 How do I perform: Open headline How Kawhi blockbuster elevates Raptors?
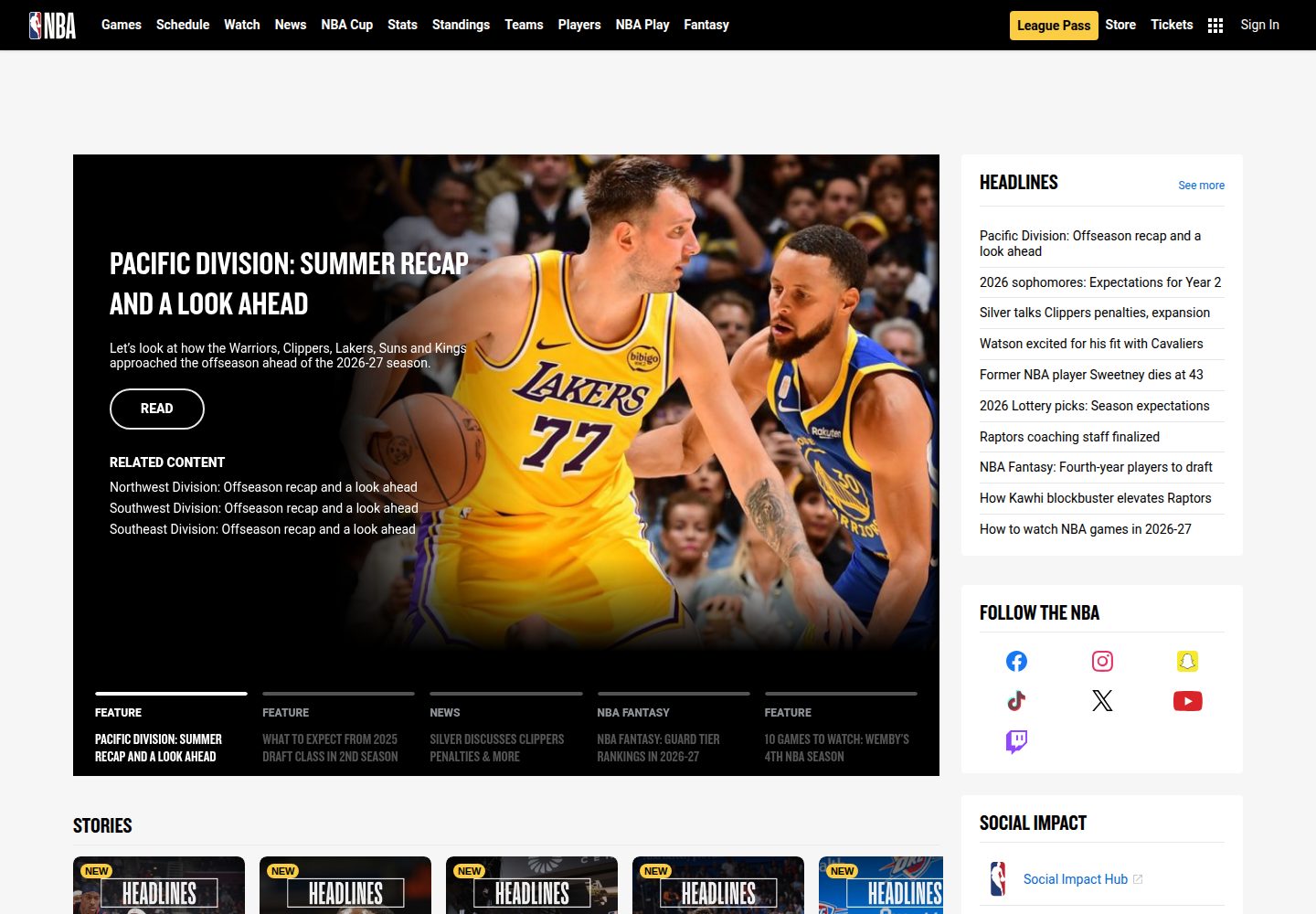coord(1095,498)
